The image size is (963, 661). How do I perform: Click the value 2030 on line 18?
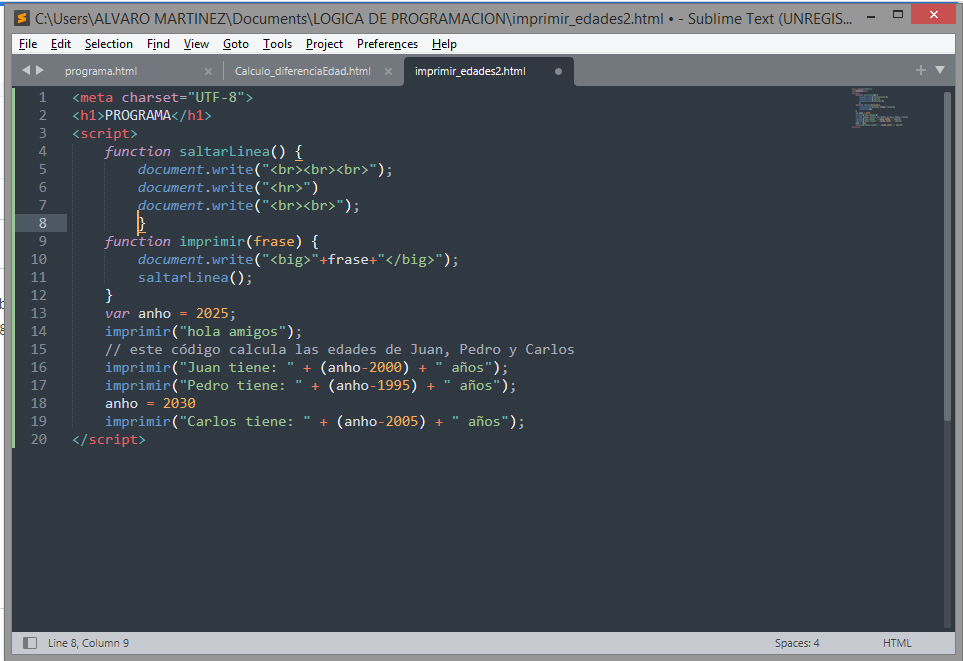tap(179, 403)
